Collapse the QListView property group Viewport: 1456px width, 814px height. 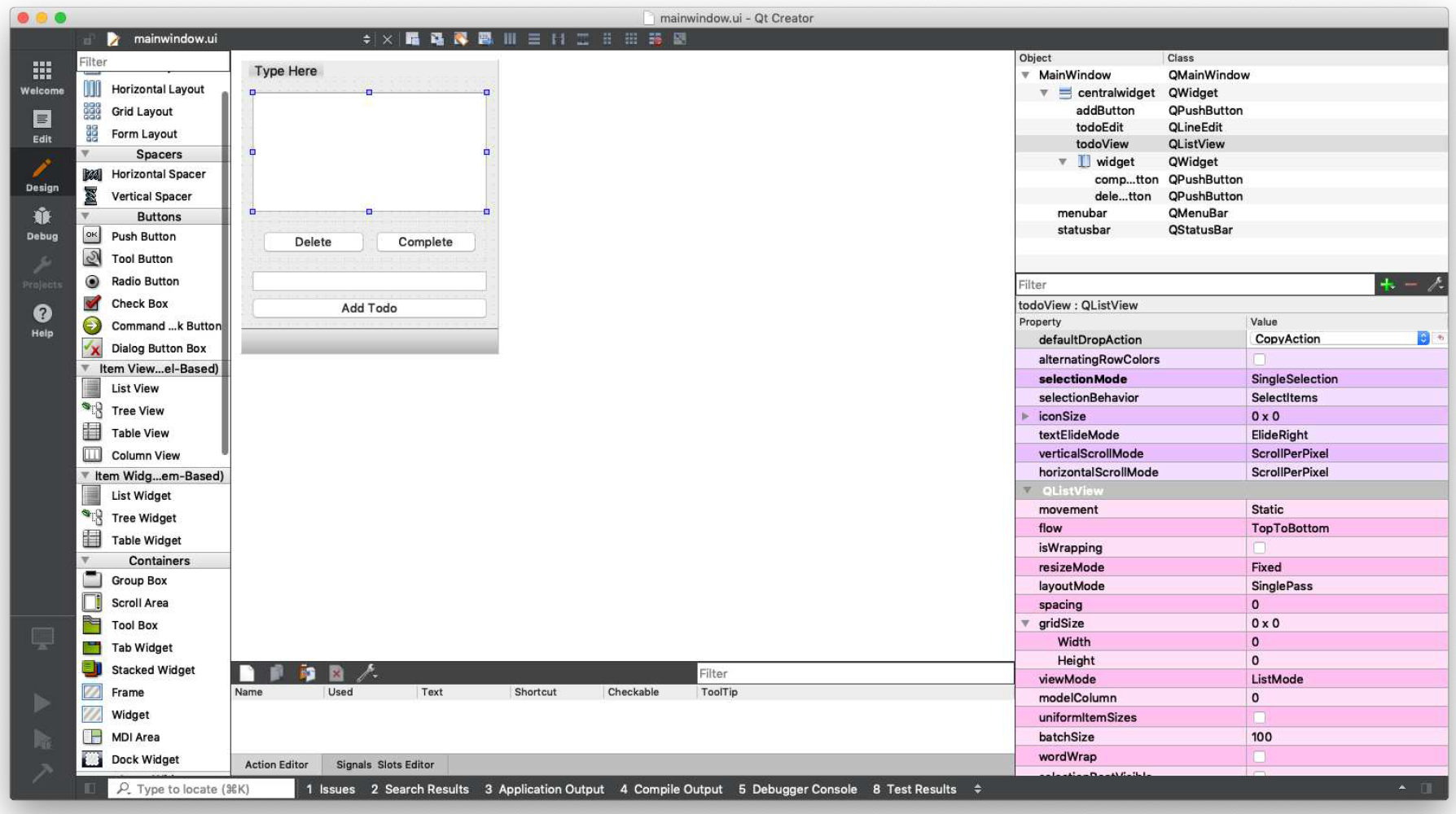pos(1028,490)
